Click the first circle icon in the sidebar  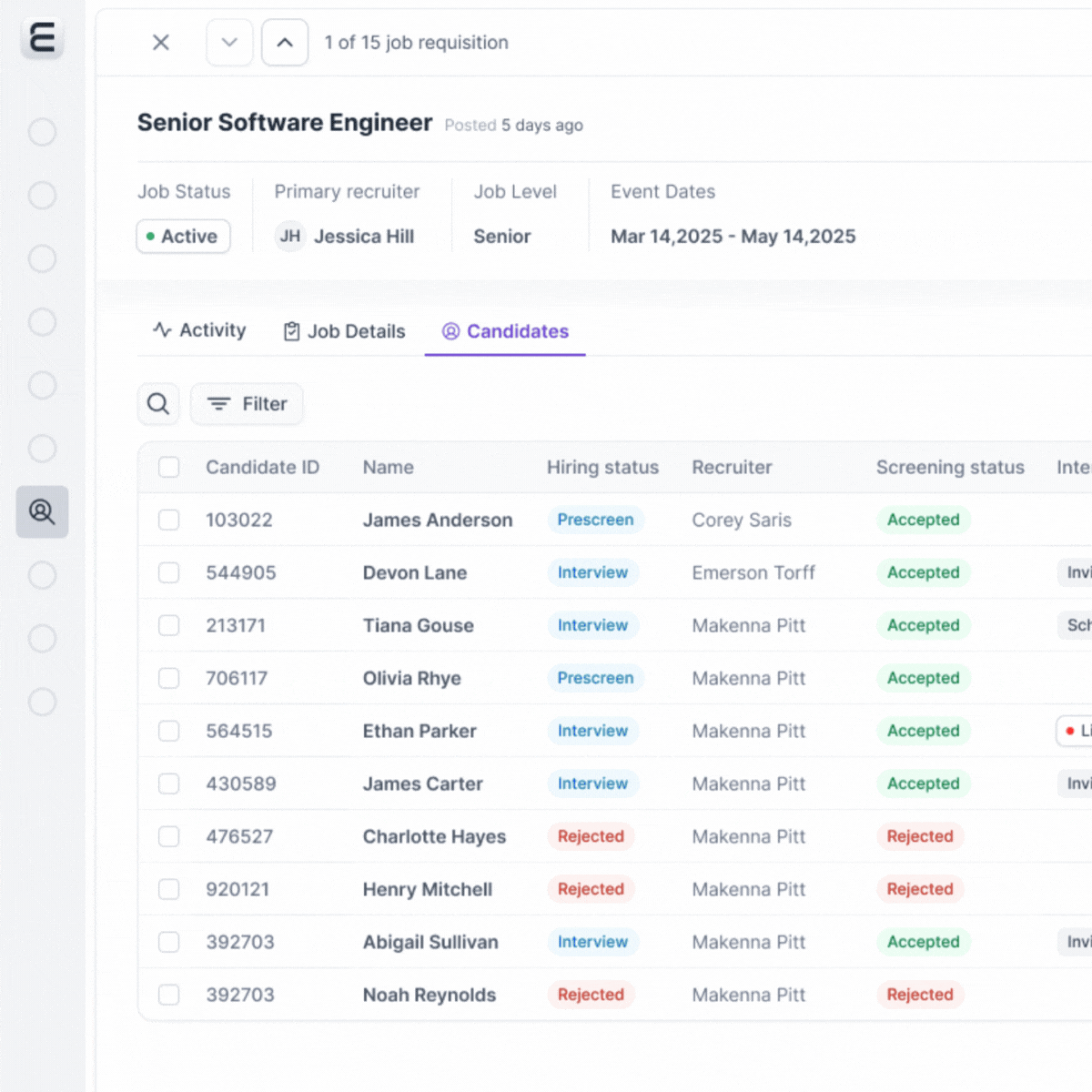pyautogui.click(x=42, y=132)
